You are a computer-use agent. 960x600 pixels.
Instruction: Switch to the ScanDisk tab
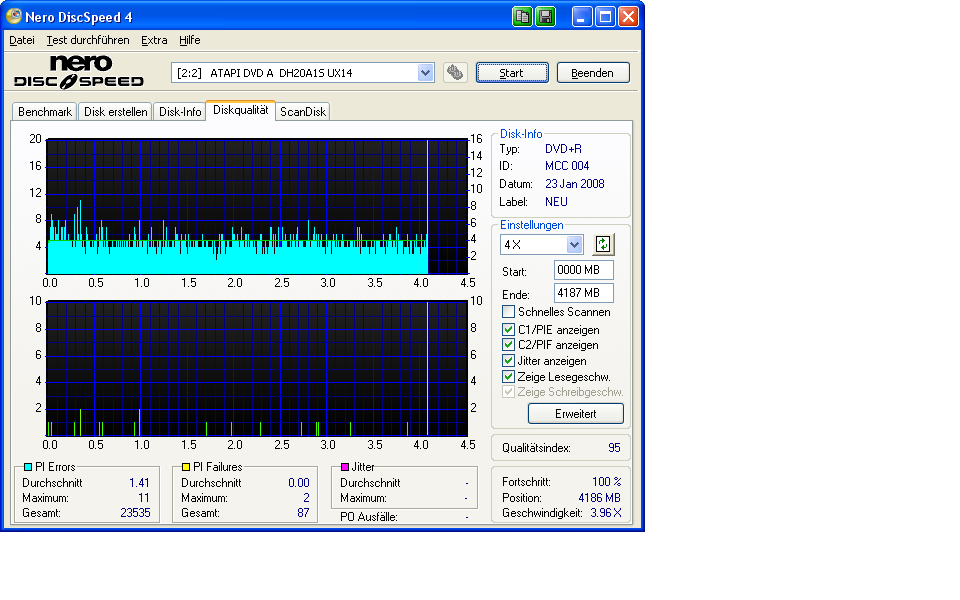coord(302,112)
